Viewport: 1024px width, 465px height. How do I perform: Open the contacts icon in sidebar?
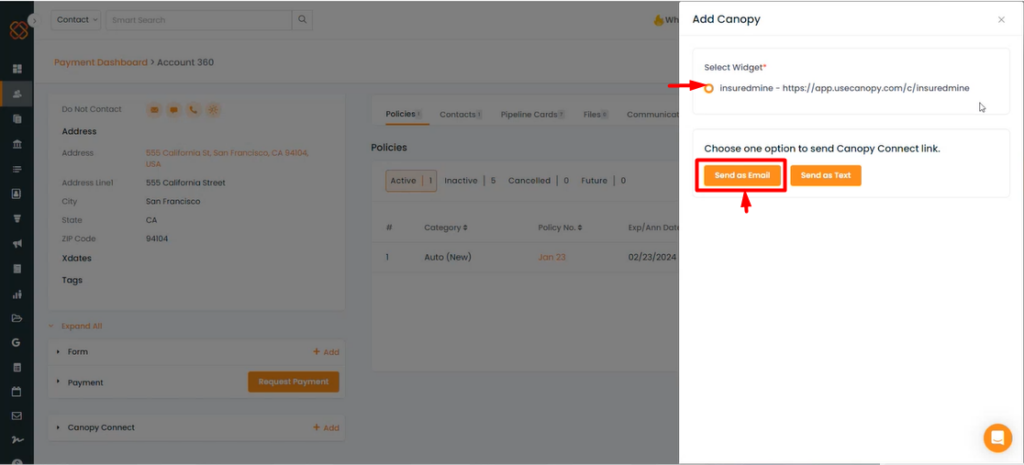(18, 93)
